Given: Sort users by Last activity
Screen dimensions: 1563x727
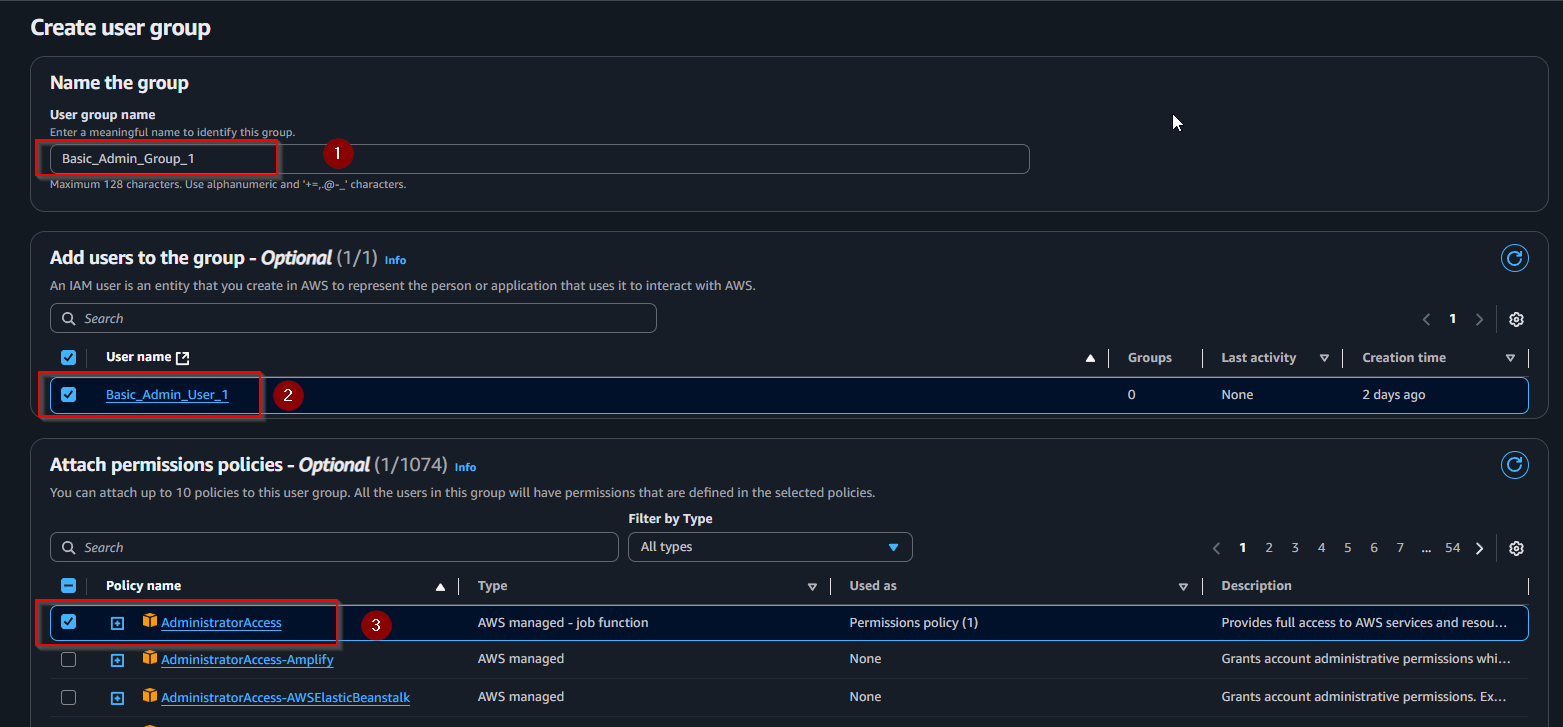Looking at the screenshot, I should (x=1324, y=358).
